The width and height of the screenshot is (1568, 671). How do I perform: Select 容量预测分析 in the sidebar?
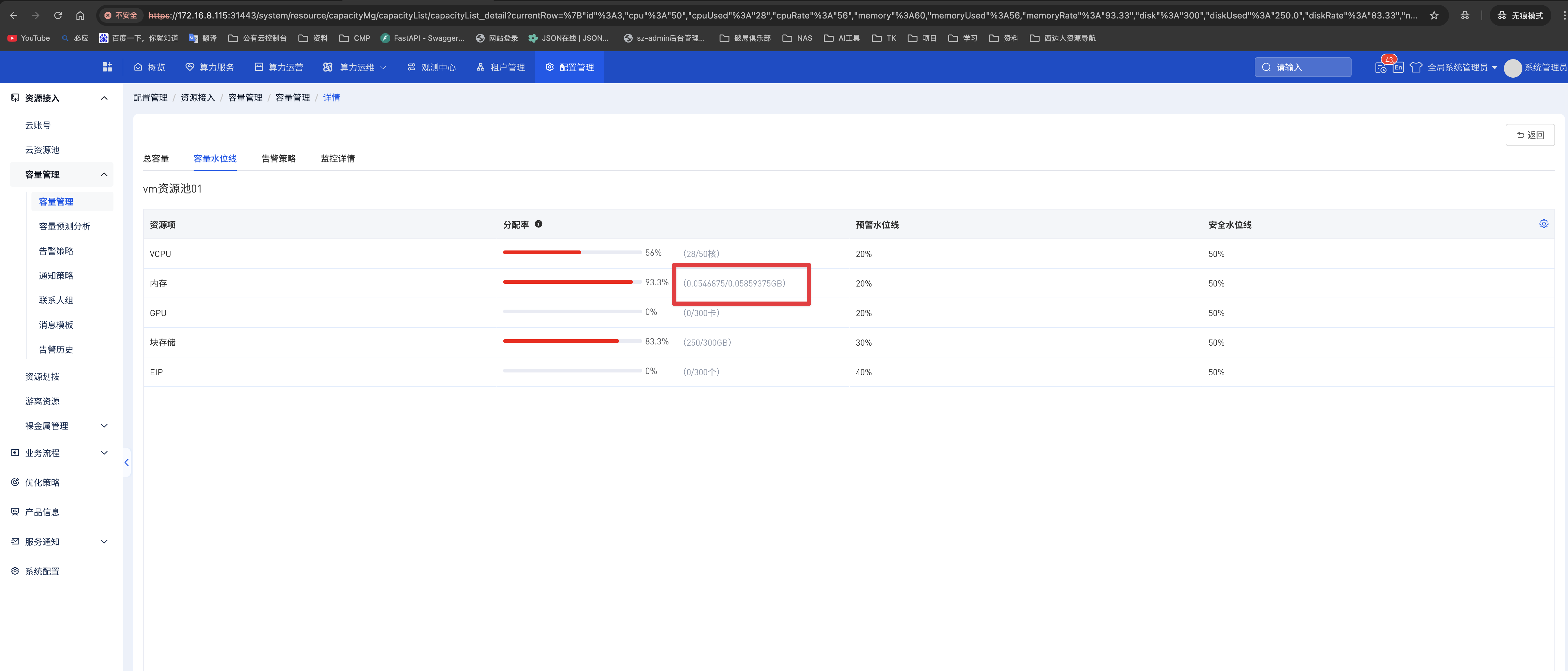click(x=64, y=226)
